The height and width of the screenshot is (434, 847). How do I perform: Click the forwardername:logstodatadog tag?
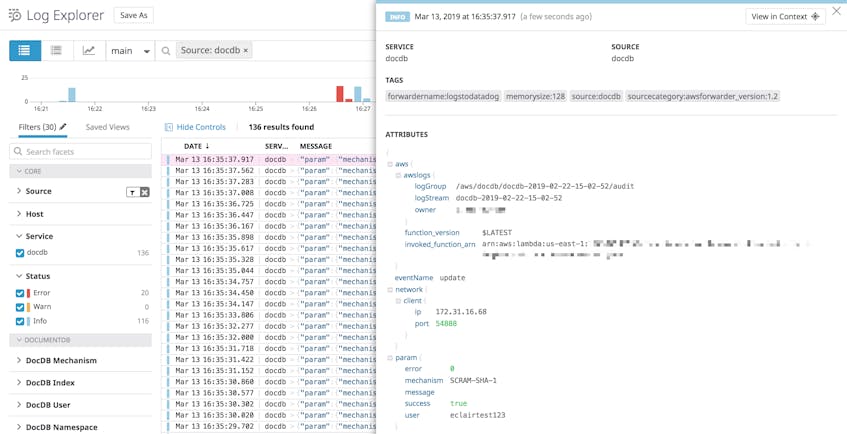coord(443,96)
